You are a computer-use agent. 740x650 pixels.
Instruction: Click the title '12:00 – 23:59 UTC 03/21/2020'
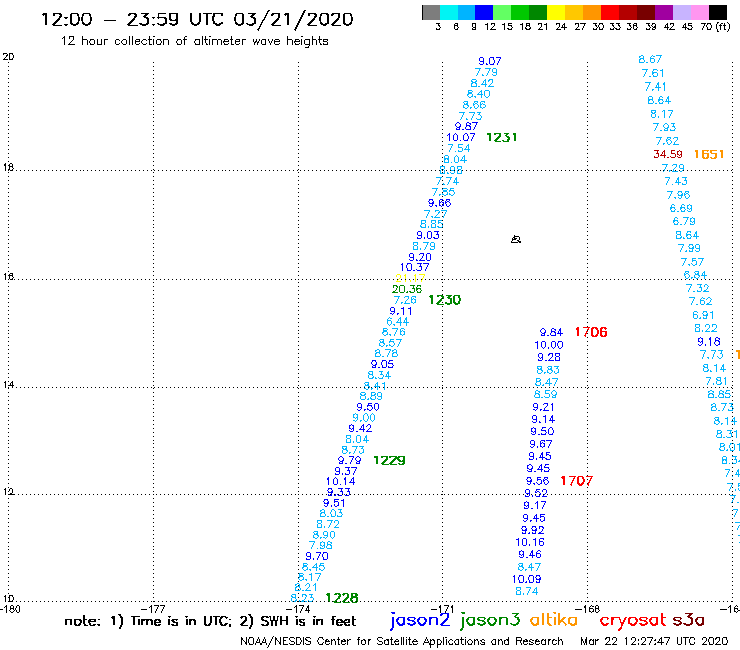197,19
